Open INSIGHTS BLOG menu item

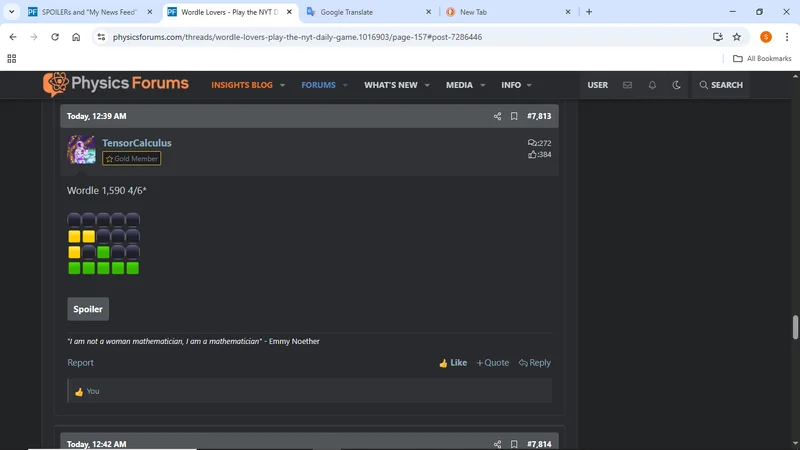coord(242,85)
